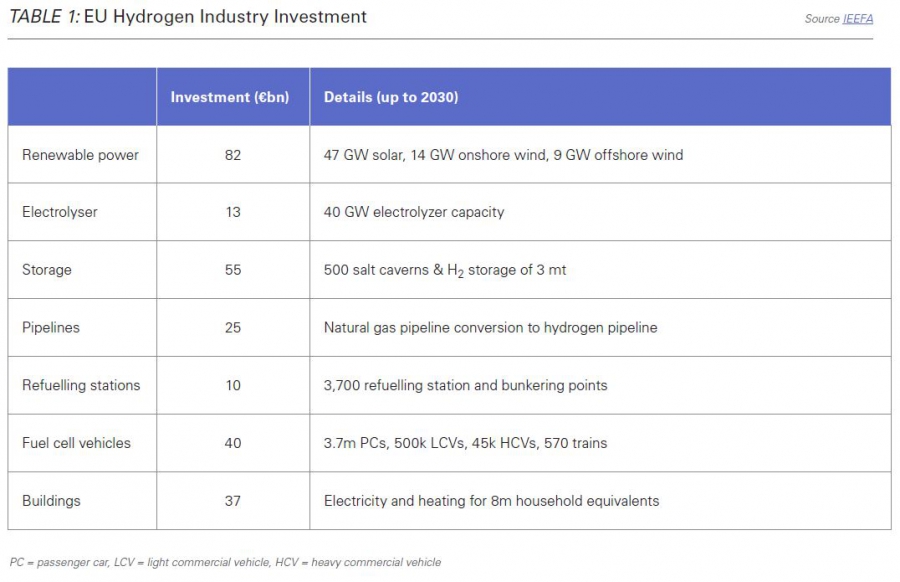Viewport: 900px width, 582px height.
Task: Click the '40 GW electrolyzer capacity' details cell
Action: click(x=414, y=212)
